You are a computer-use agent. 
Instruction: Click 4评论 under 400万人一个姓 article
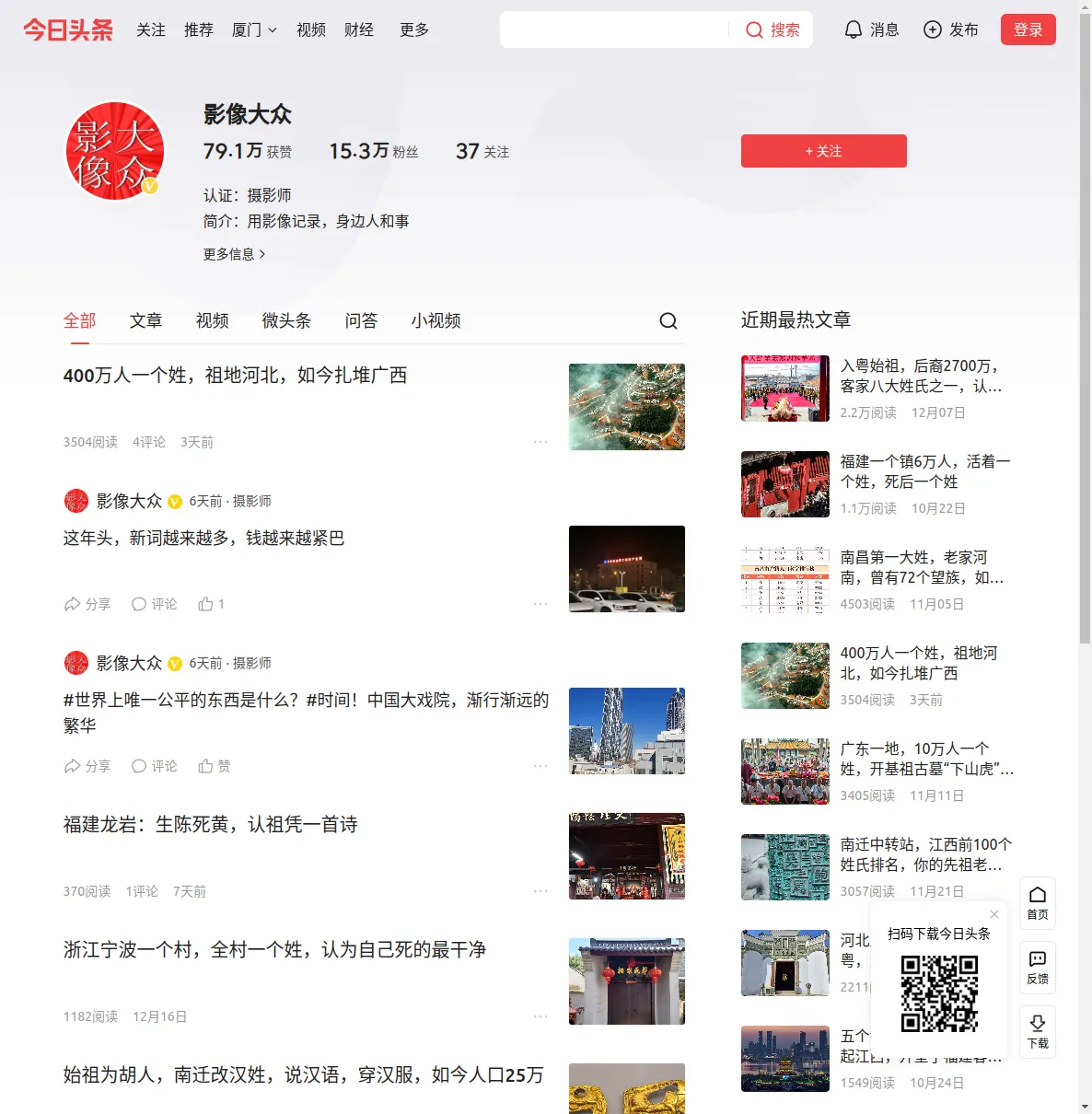[149, 442]
